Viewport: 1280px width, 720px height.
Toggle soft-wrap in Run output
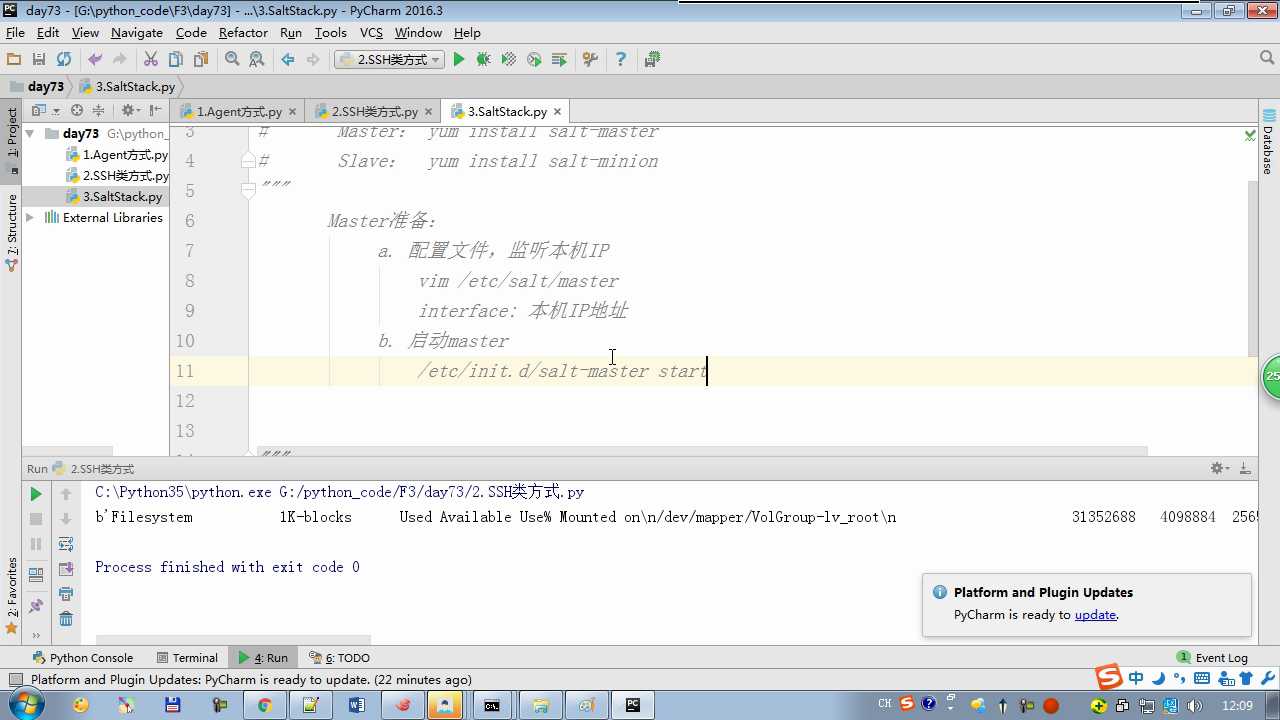point(66,544)
